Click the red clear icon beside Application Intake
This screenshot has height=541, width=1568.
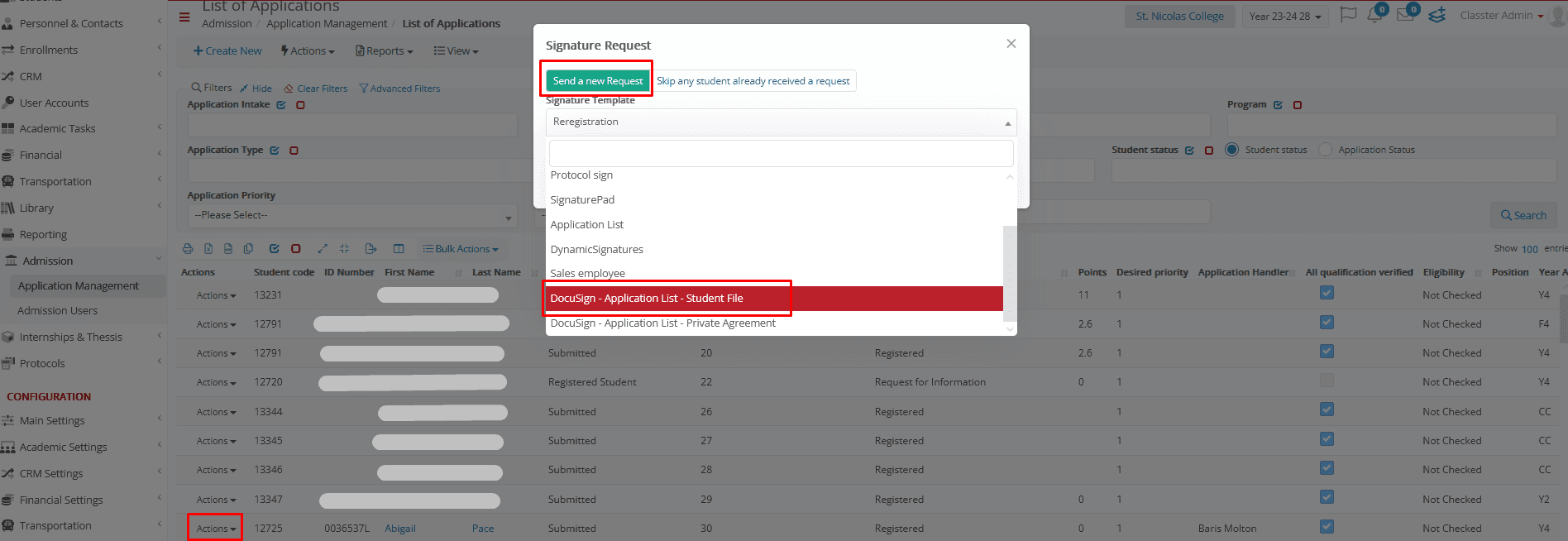tap(300, 105)
